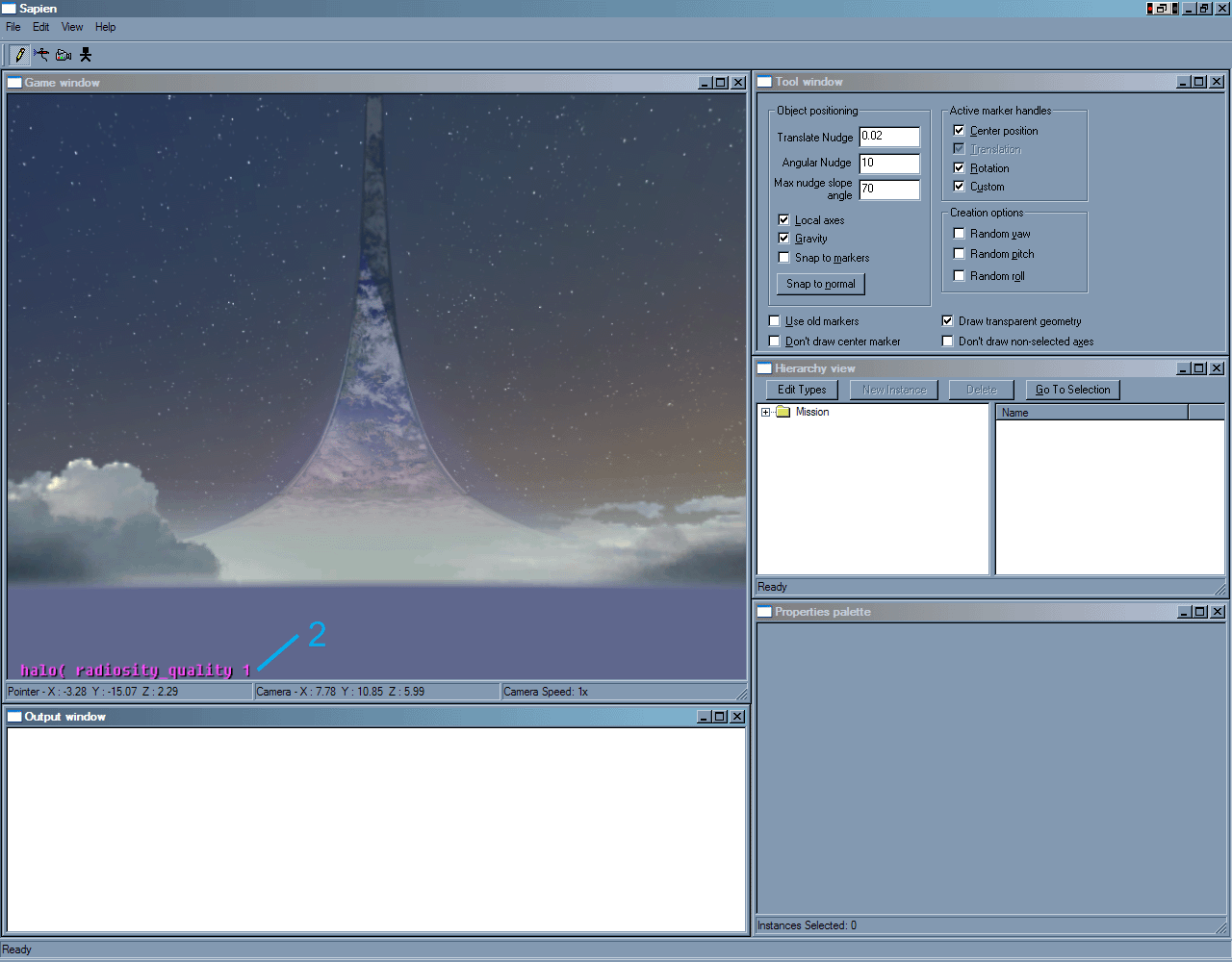1232x962 pixels.
Task: Uncheck Custom marker handle
Action: tap(959, 187)
